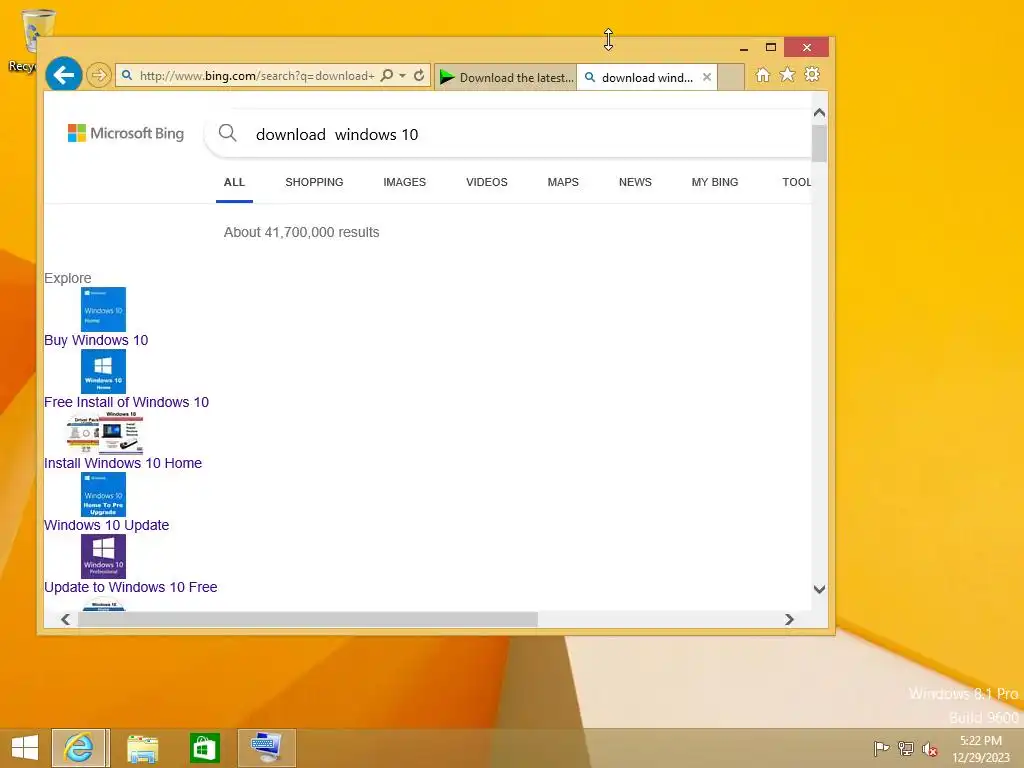This screenshot has width=1024, height=768.
Task: Open the 'Install Windows 10 Home' link
Action: (x=123, y=463)
